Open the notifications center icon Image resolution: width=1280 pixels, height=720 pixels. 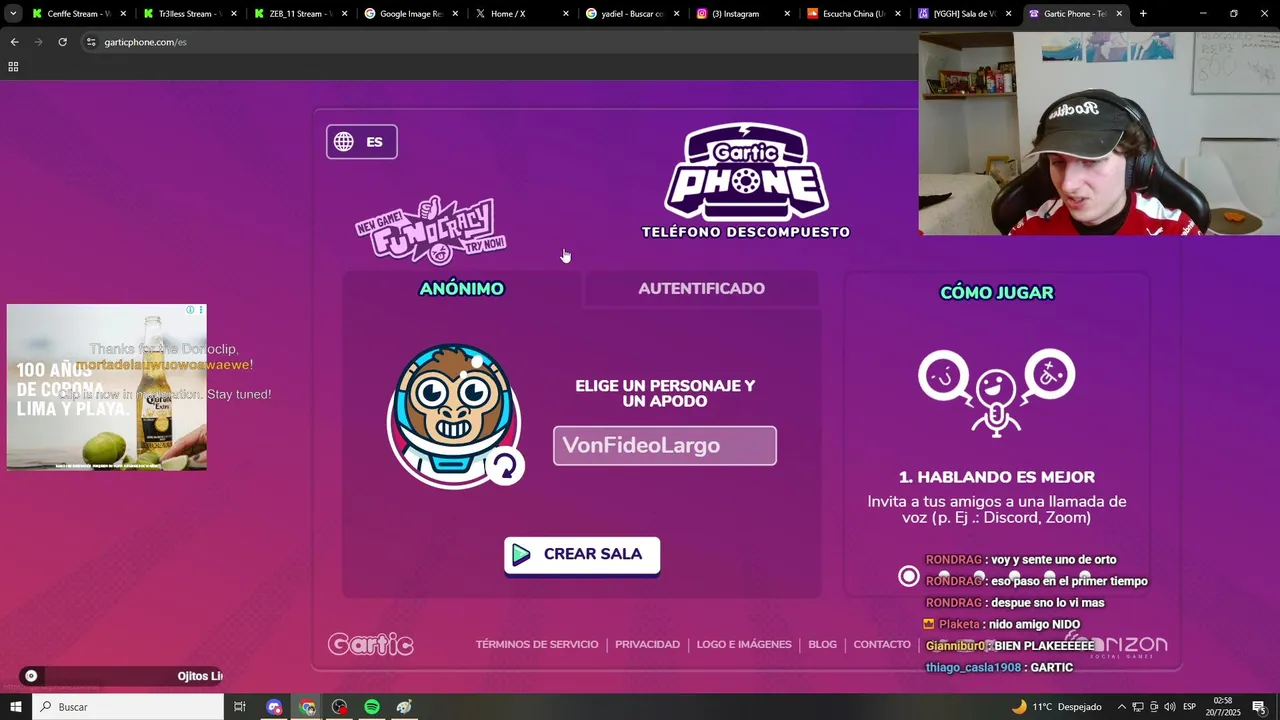coord(1259,707)
